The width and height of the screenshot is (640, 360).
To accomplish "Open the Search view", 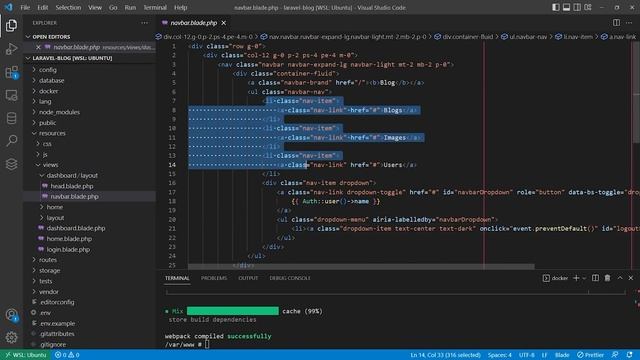I will (x=11, y=141).
